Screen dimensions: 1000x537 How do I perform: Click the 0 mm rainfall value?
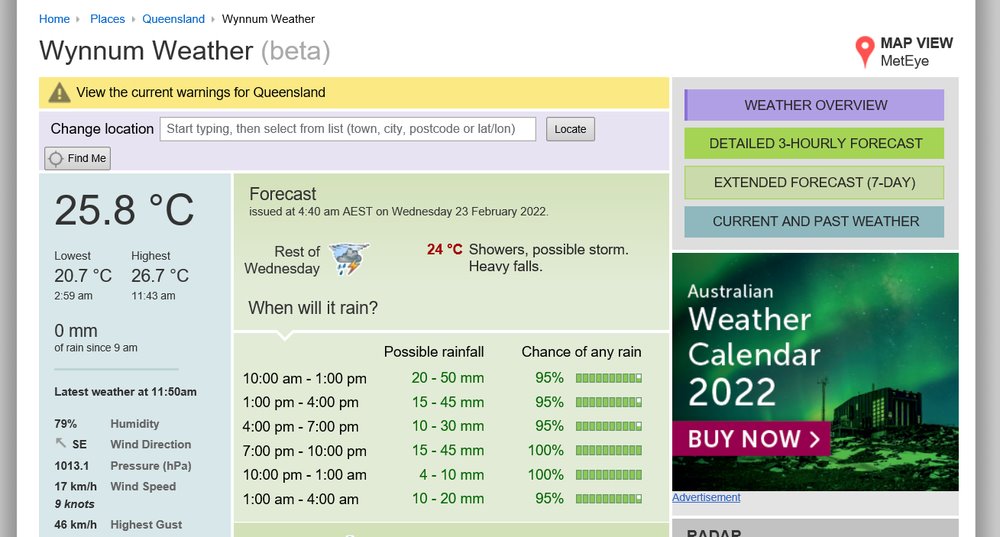(76, 331)
